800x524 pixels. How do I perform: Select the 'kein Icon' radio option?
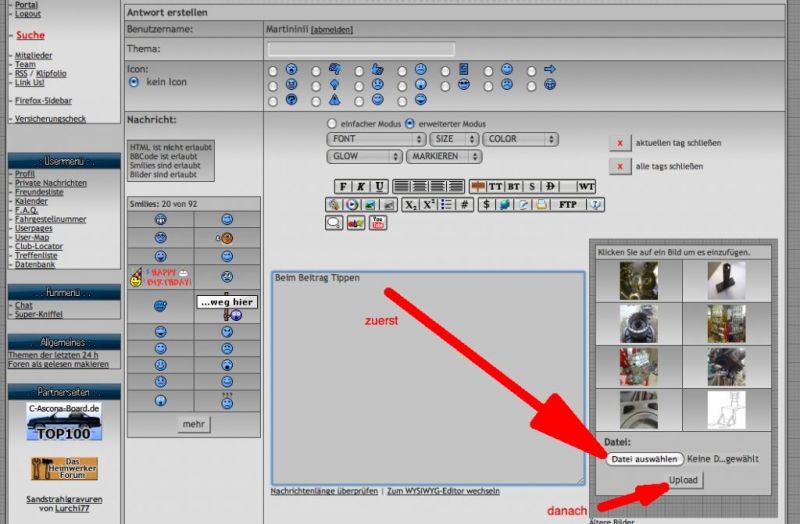click(x=134, y=82)
